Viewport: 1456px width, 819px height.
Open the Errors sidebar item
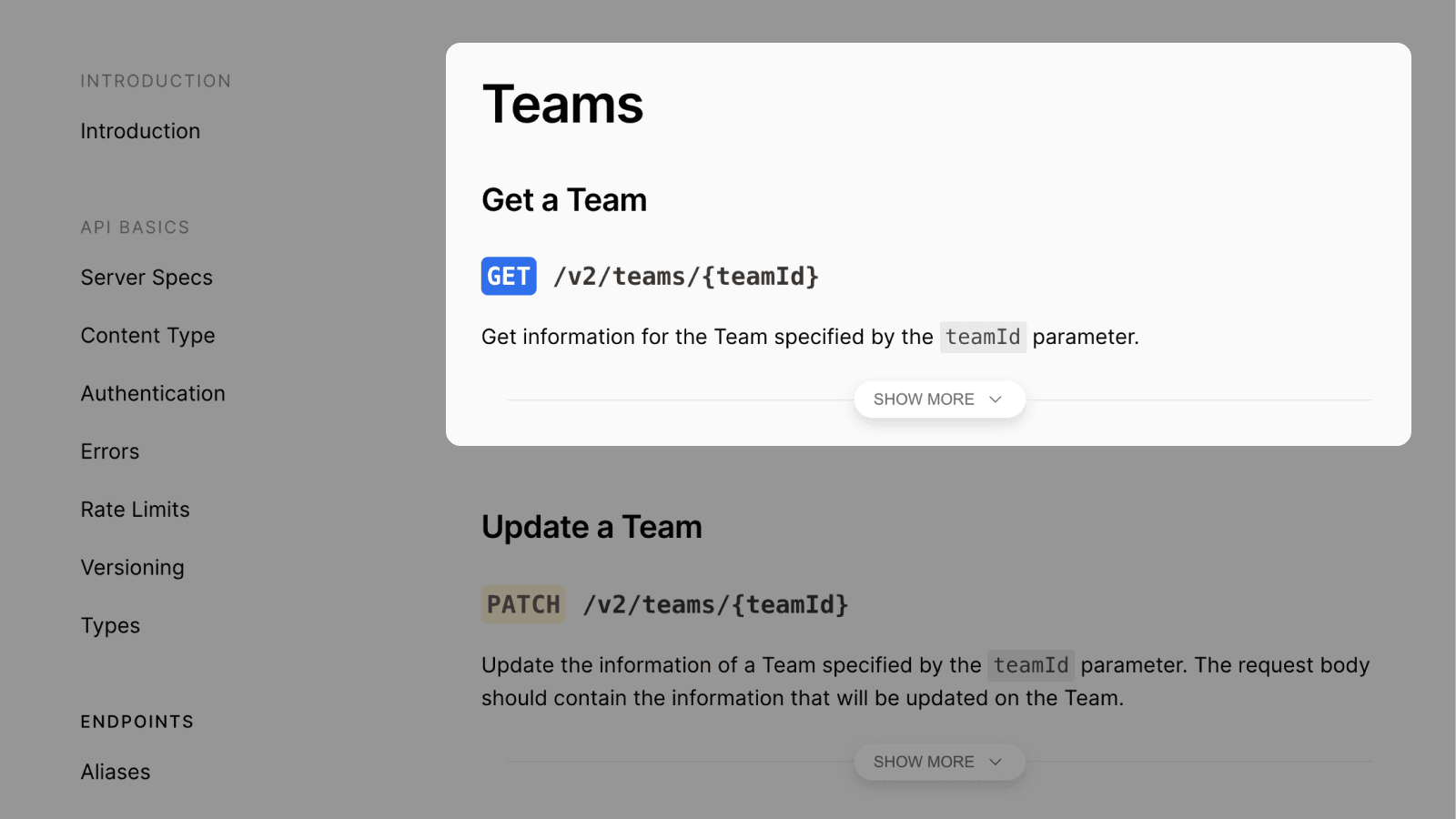(110, 452)
